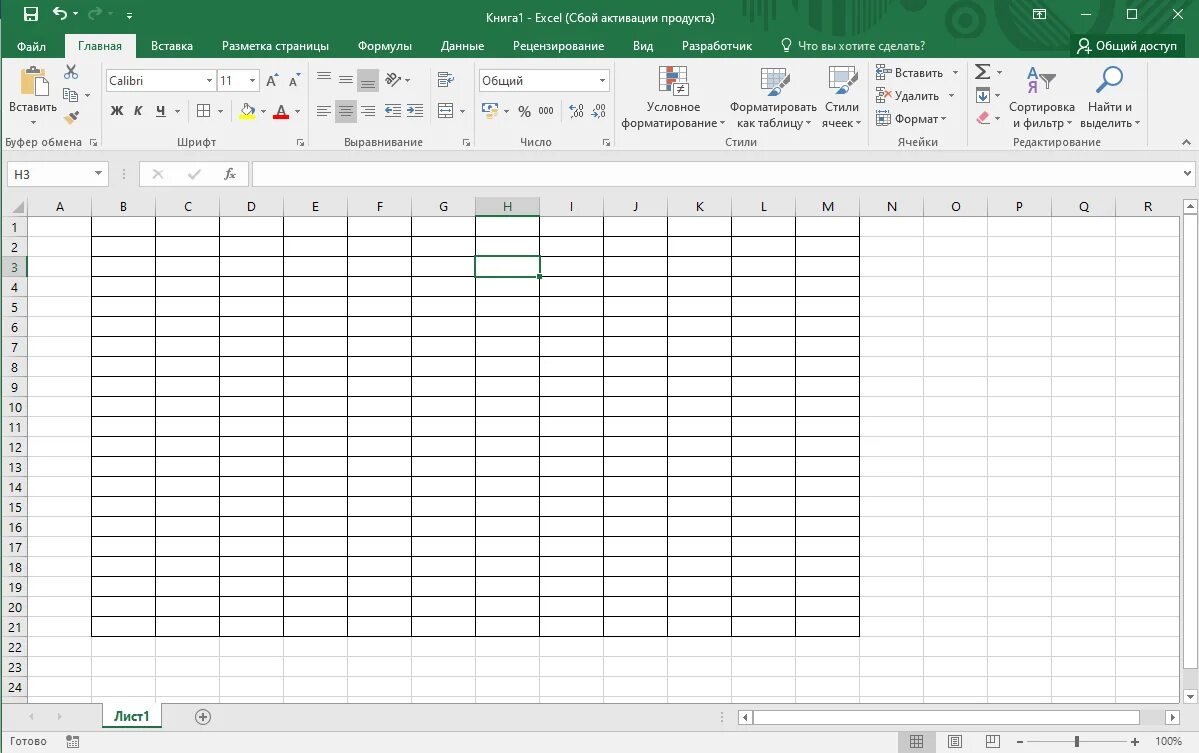Paste using the Вставить clipboard icon

32,82
